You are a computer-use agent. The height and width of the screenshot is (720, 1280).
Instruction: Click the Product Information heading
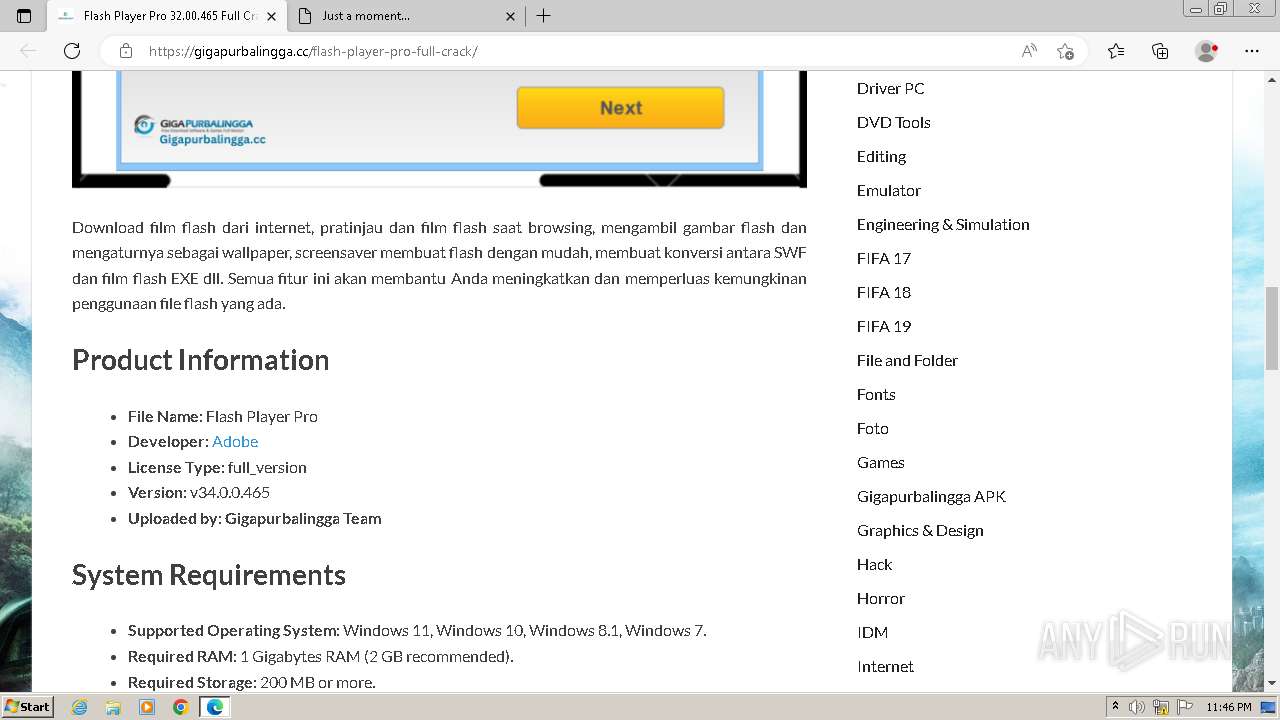pyautogui.click(x=200, y=360)
